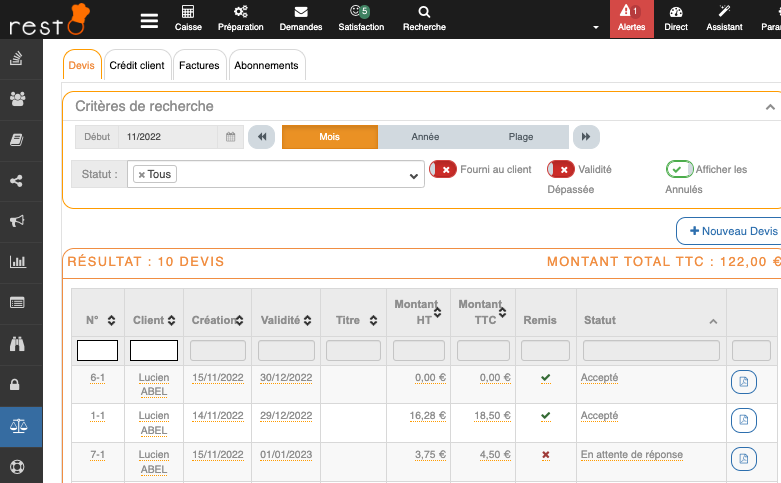Toggle the Fourni au client switch
Image resolution: width=781 pixels, height=483 pixels.
coord(443,170)
